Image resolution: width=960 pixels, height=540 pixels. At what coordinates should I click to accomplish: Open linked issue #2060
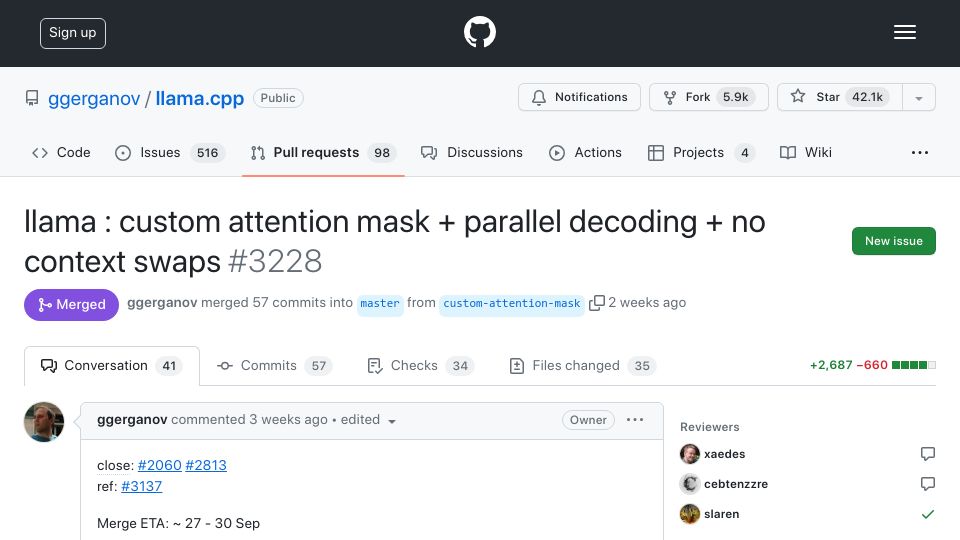(x=160, y=465)
